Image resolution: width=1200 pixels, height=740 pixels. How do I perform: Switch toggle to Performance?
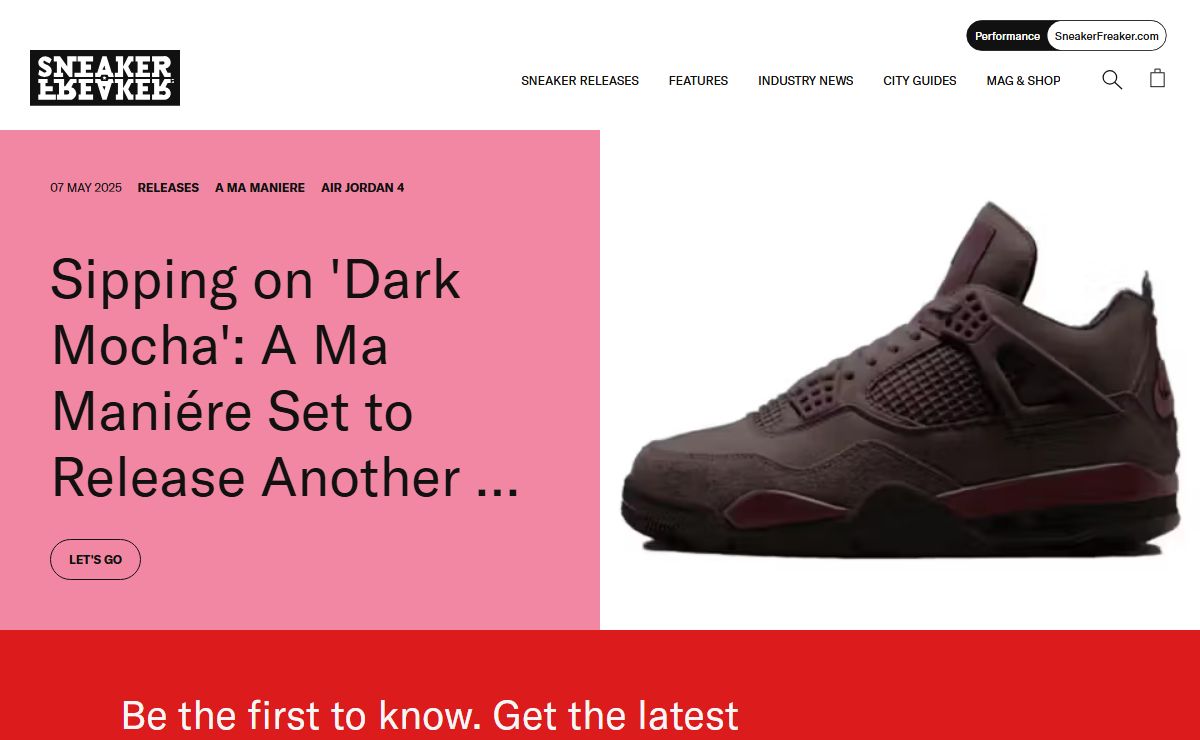coord(1007,36)
